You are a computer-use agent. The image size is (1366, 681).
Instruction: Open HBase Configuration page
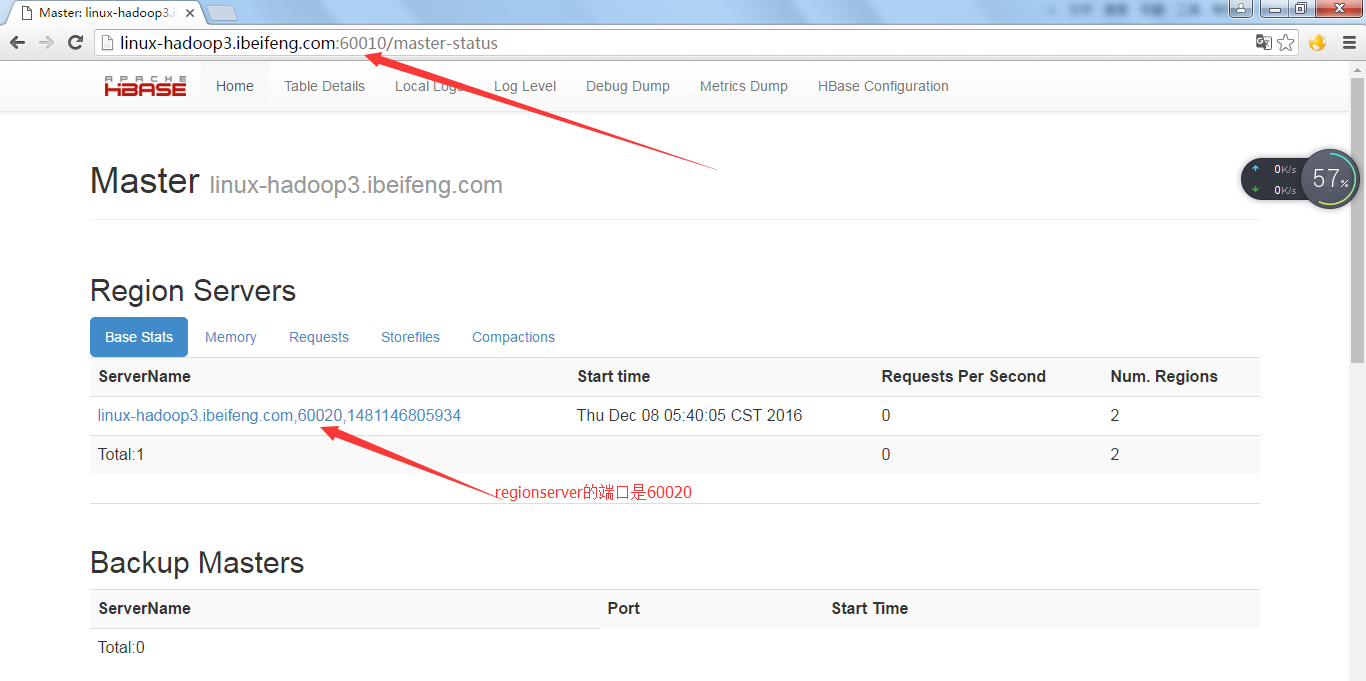coord(883,86)
